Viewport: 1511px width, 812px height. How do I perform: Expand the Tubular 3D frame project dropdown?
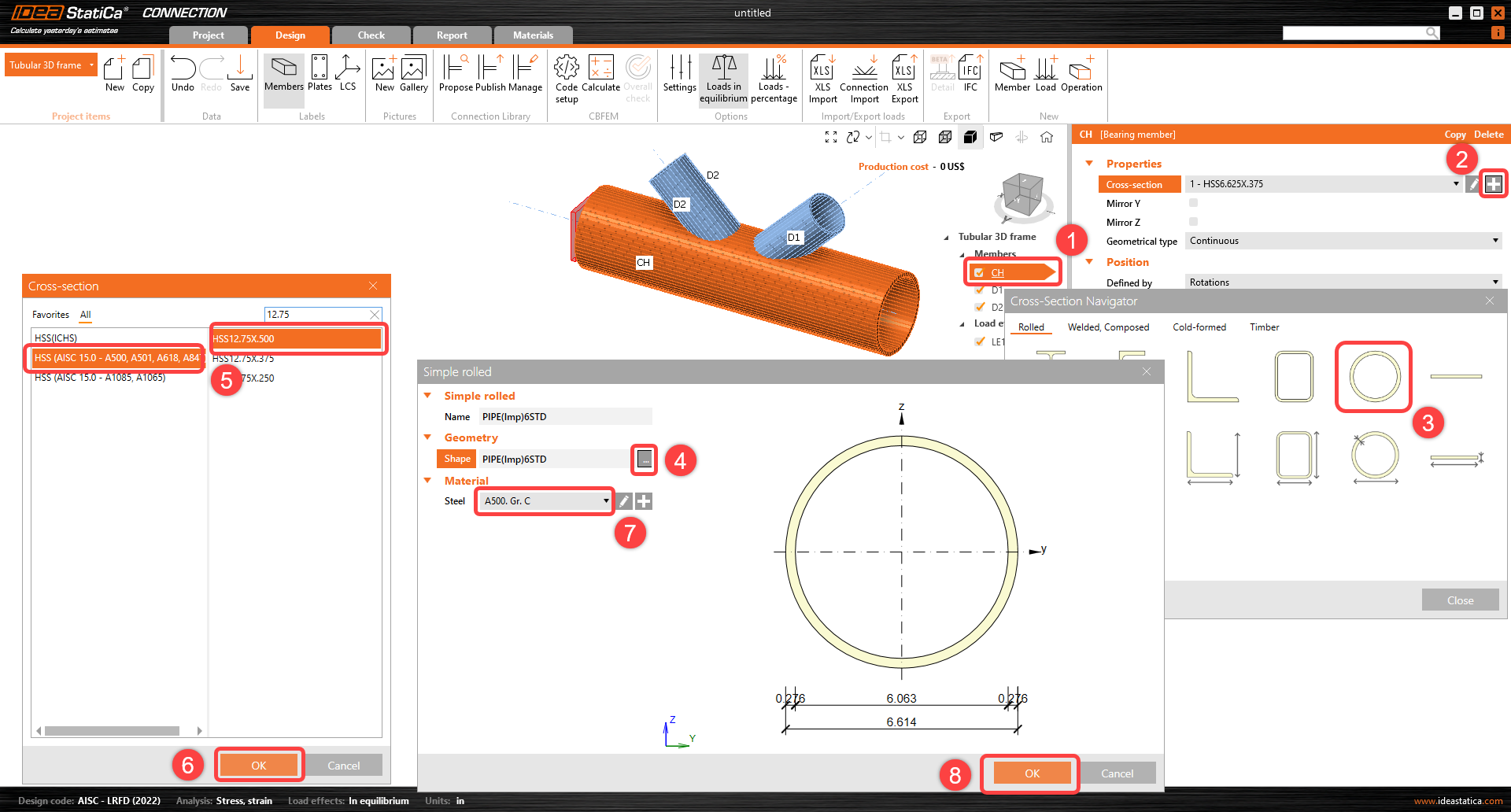tap(91, 65)
